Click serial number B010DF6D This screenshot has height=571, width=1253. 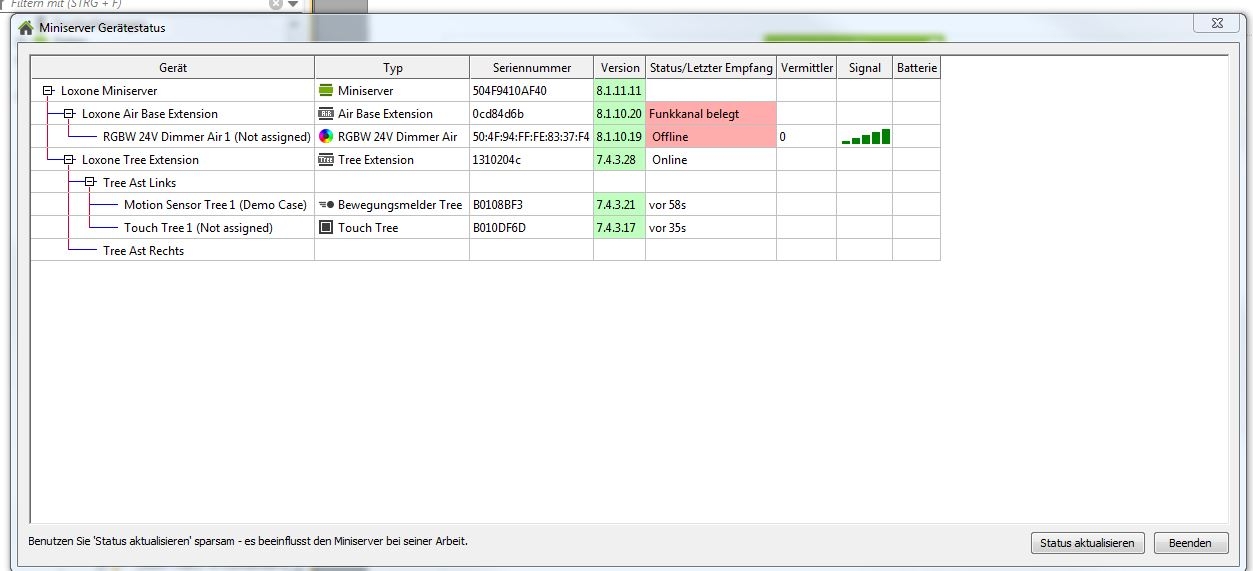[499, 228]
